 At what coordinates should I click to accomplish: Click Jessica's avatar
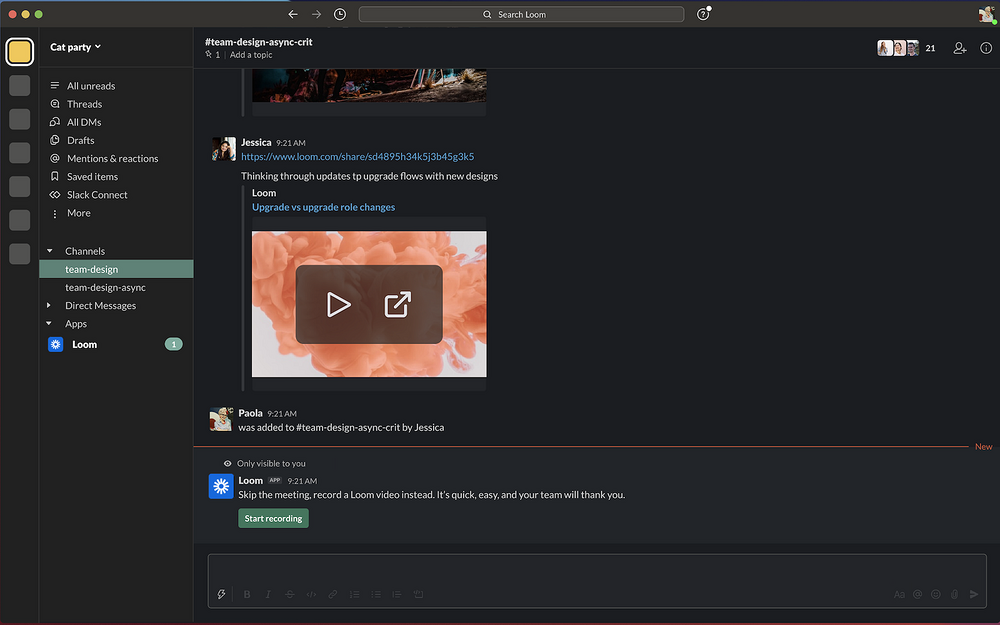tap(224, 149)
